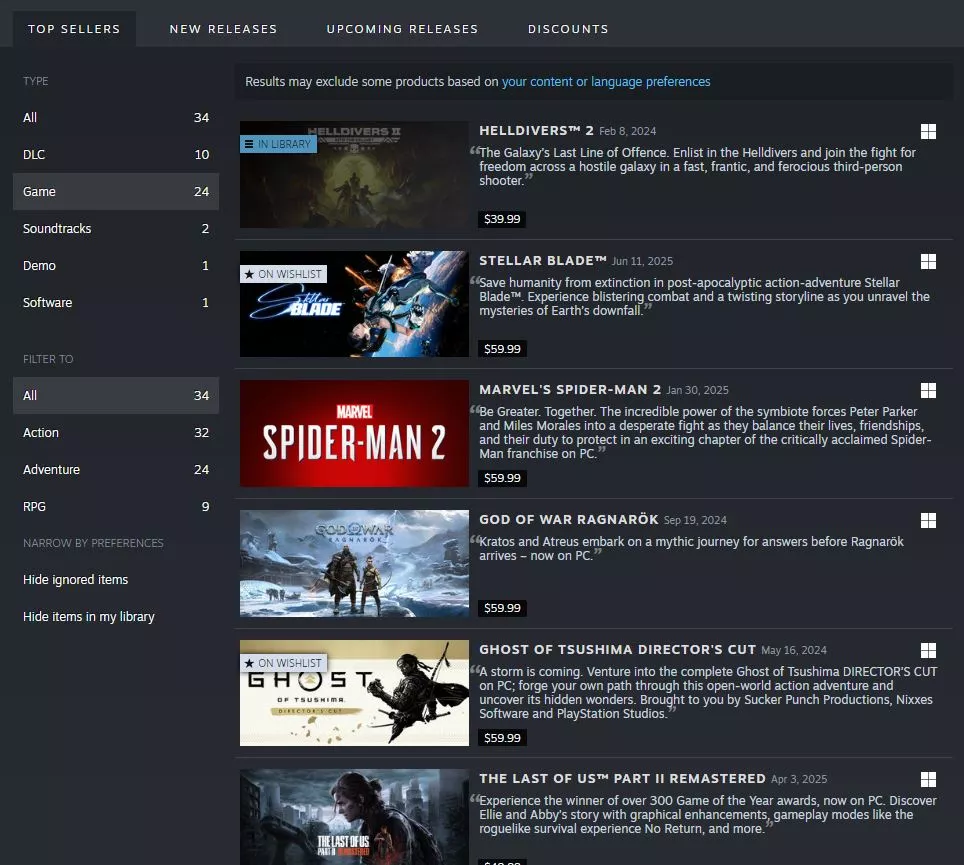Click Windows icon beside God of War Ragnarök
The image size is (964, 865).
(x=928, y=521)
